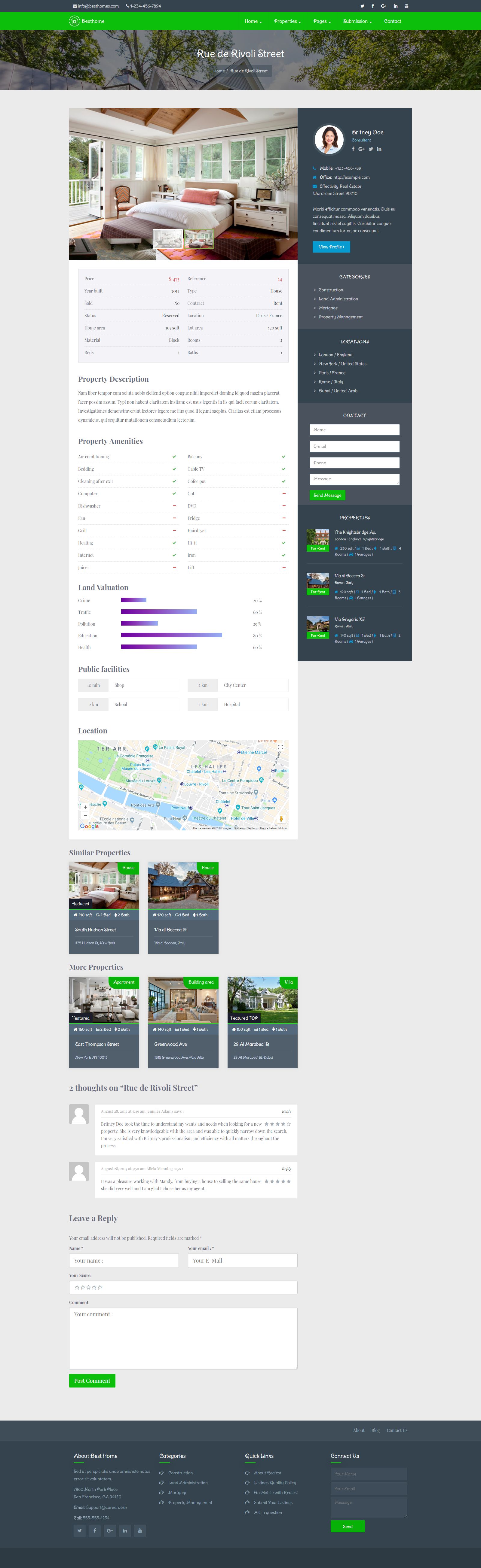Open the Pages navigation menu
This screenshot has height=1568, width=481.
[x=322, y=21]
